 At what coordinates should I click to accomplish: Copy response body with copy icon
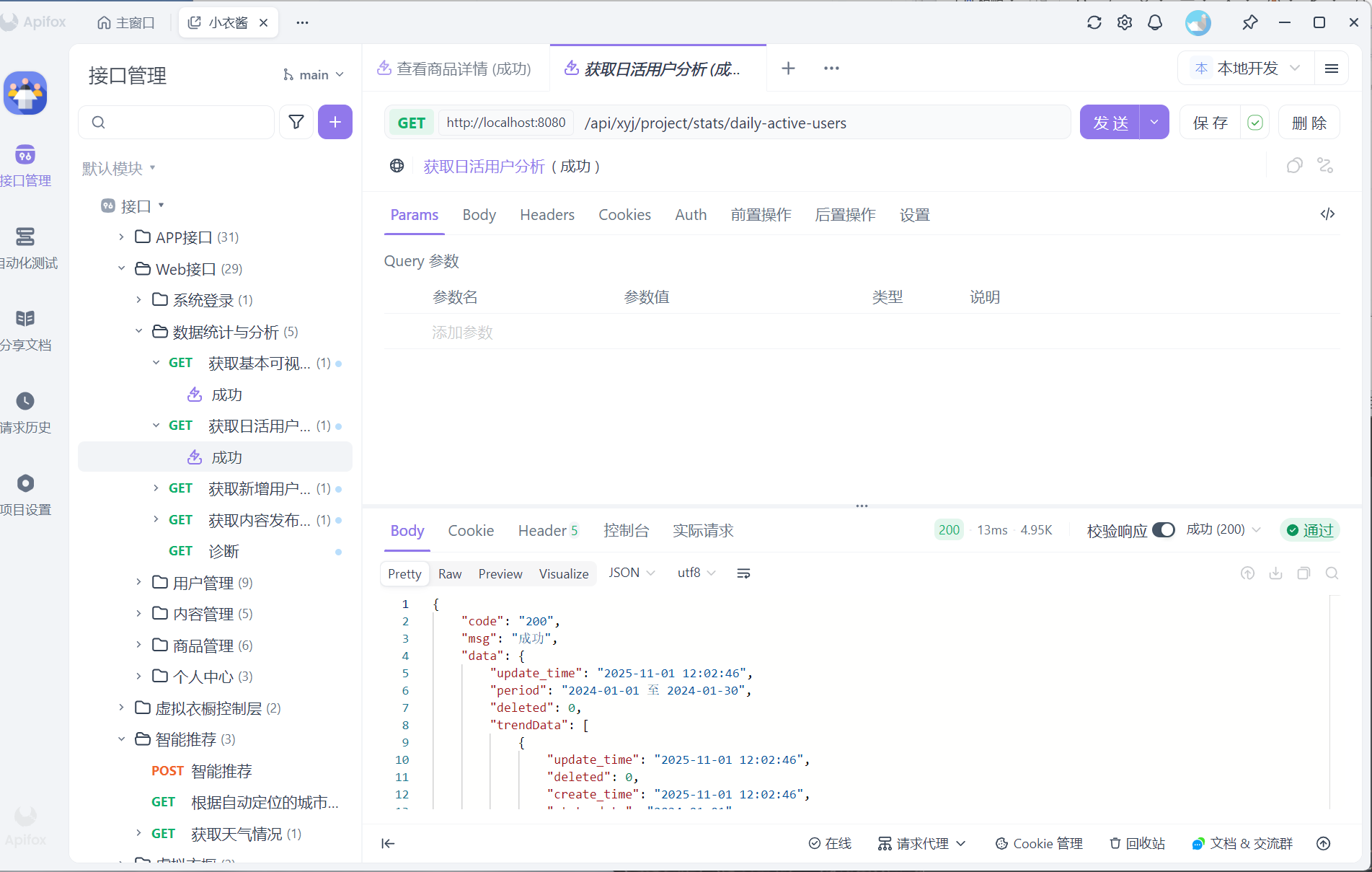tap(1304, 573)
